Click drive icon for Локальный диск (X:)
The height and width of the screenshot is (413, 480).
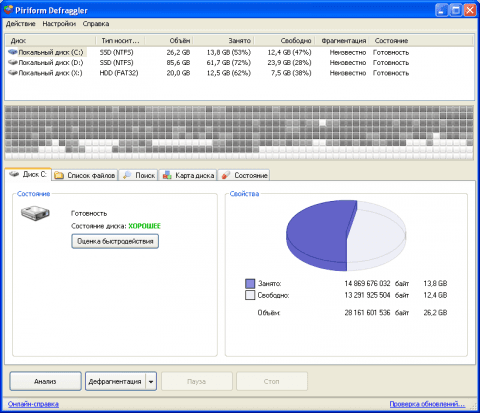(13, 73)
